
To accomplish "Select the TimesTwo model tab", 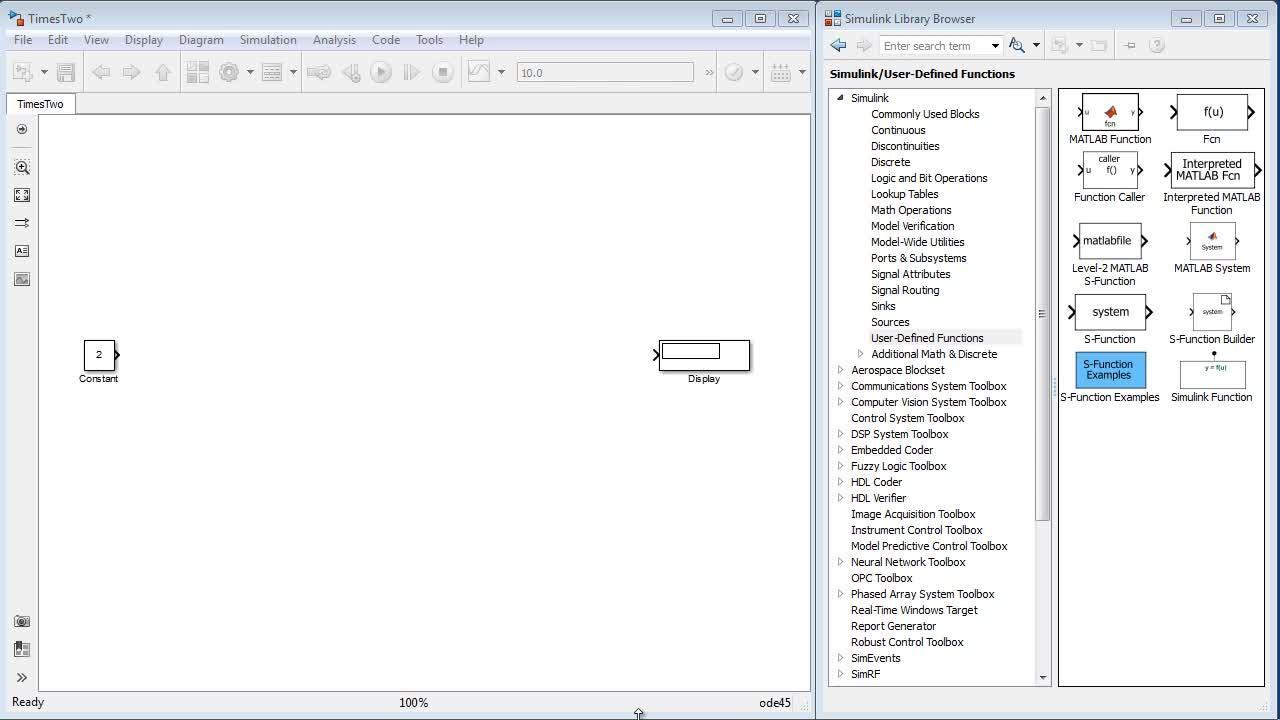I will click(x=40, y=104).
